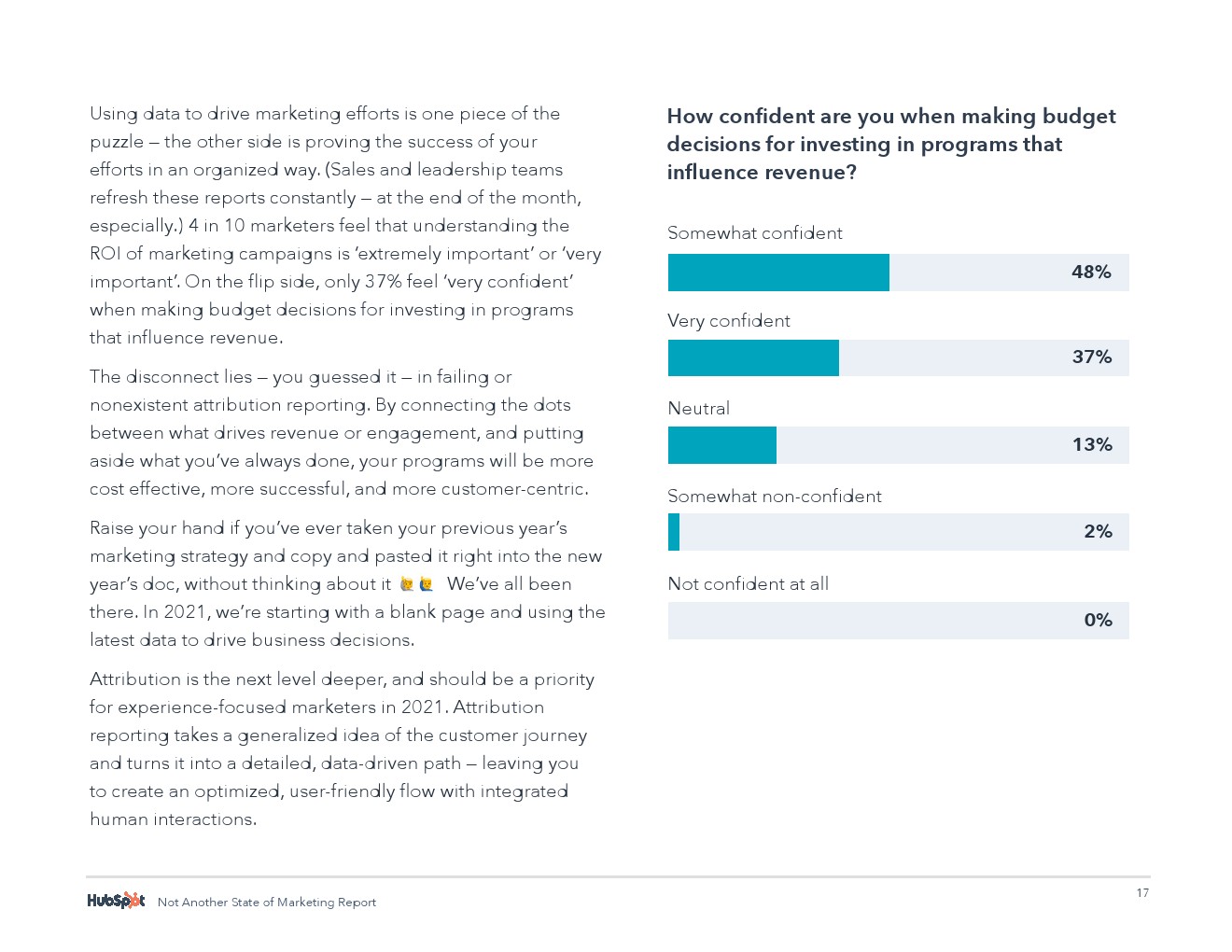Click the 'Not confident at all' label
This screenshot has width=1232, height=952.
749,584
